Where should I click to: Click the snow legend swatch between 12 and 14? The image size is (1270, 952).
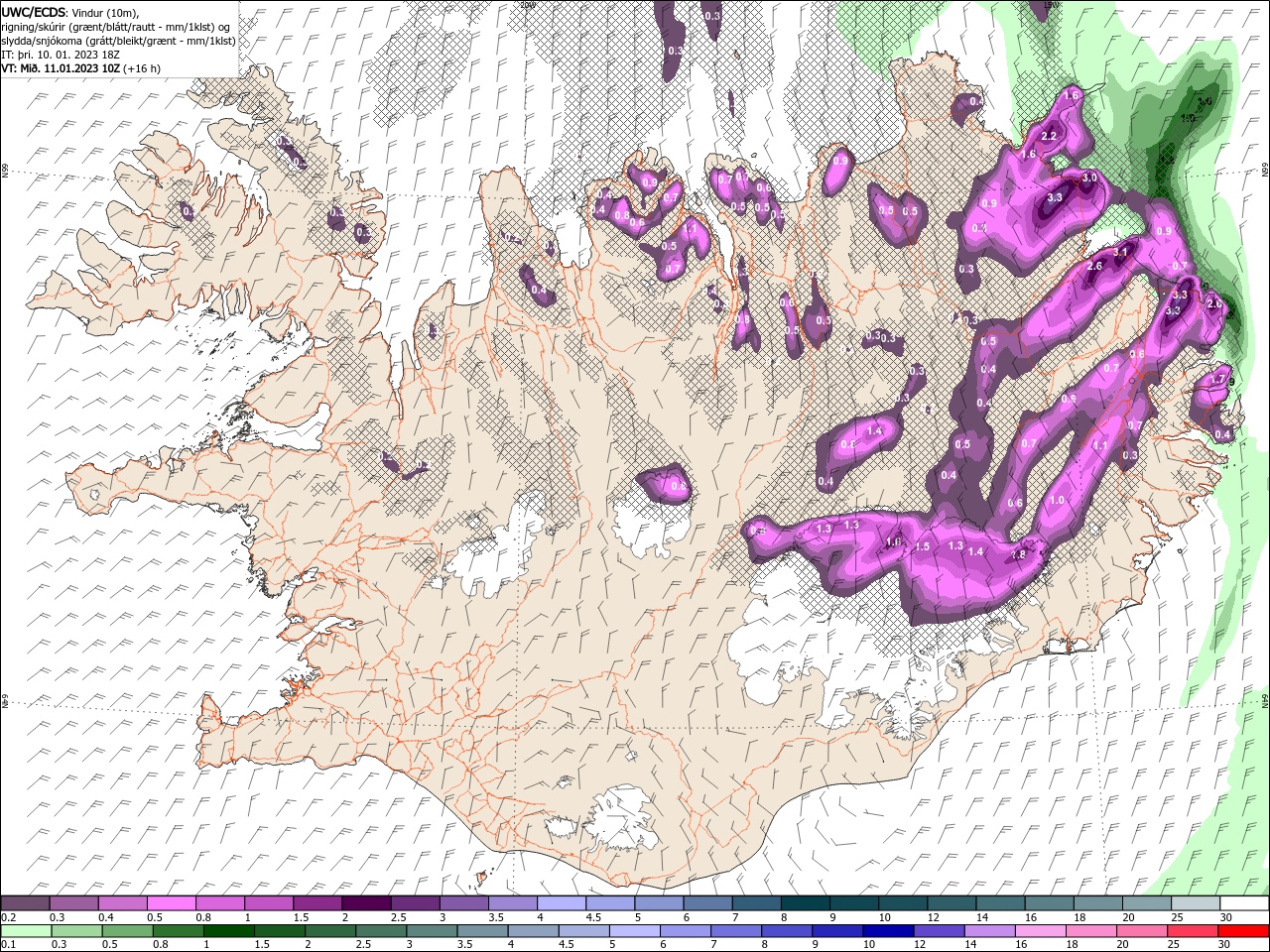tap(952, 902)
